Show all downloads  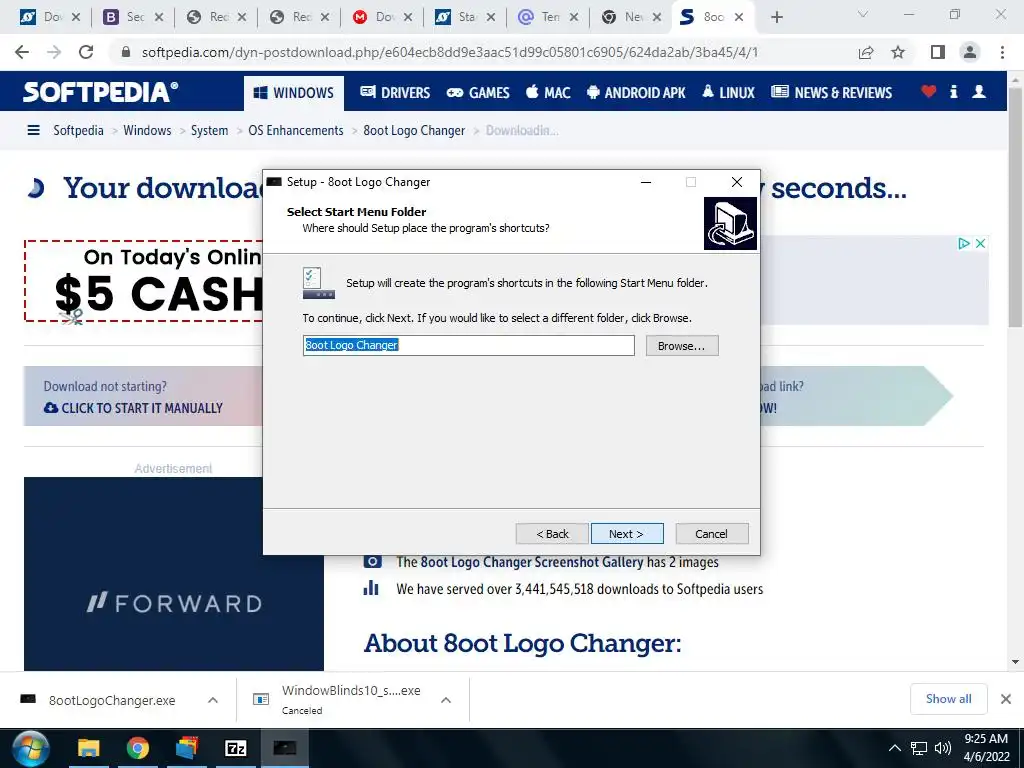pos(948,699)
